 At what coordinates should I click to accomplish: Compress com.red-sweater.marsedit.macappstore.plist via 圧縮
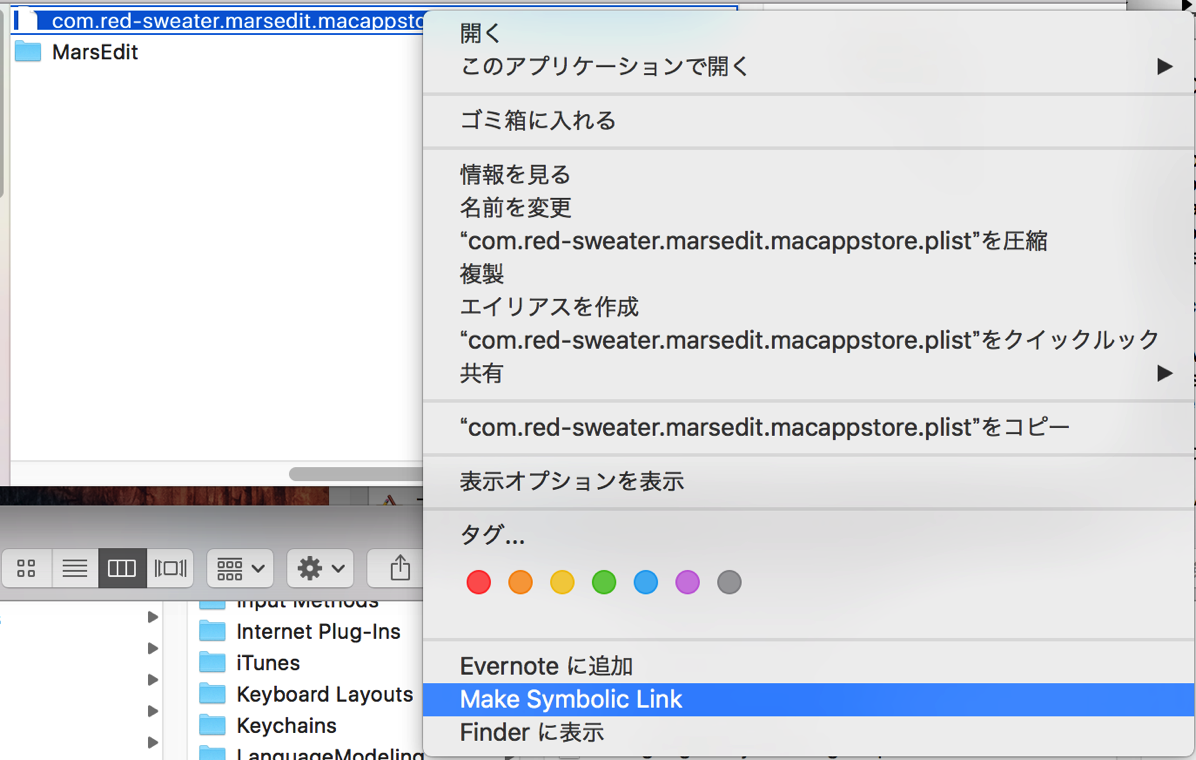point(809,241)
